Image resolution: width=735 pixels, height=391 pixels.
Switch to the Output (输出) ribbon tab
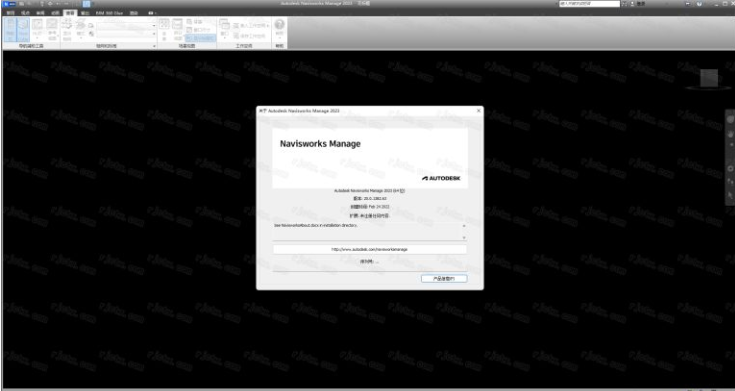point(85,13)
